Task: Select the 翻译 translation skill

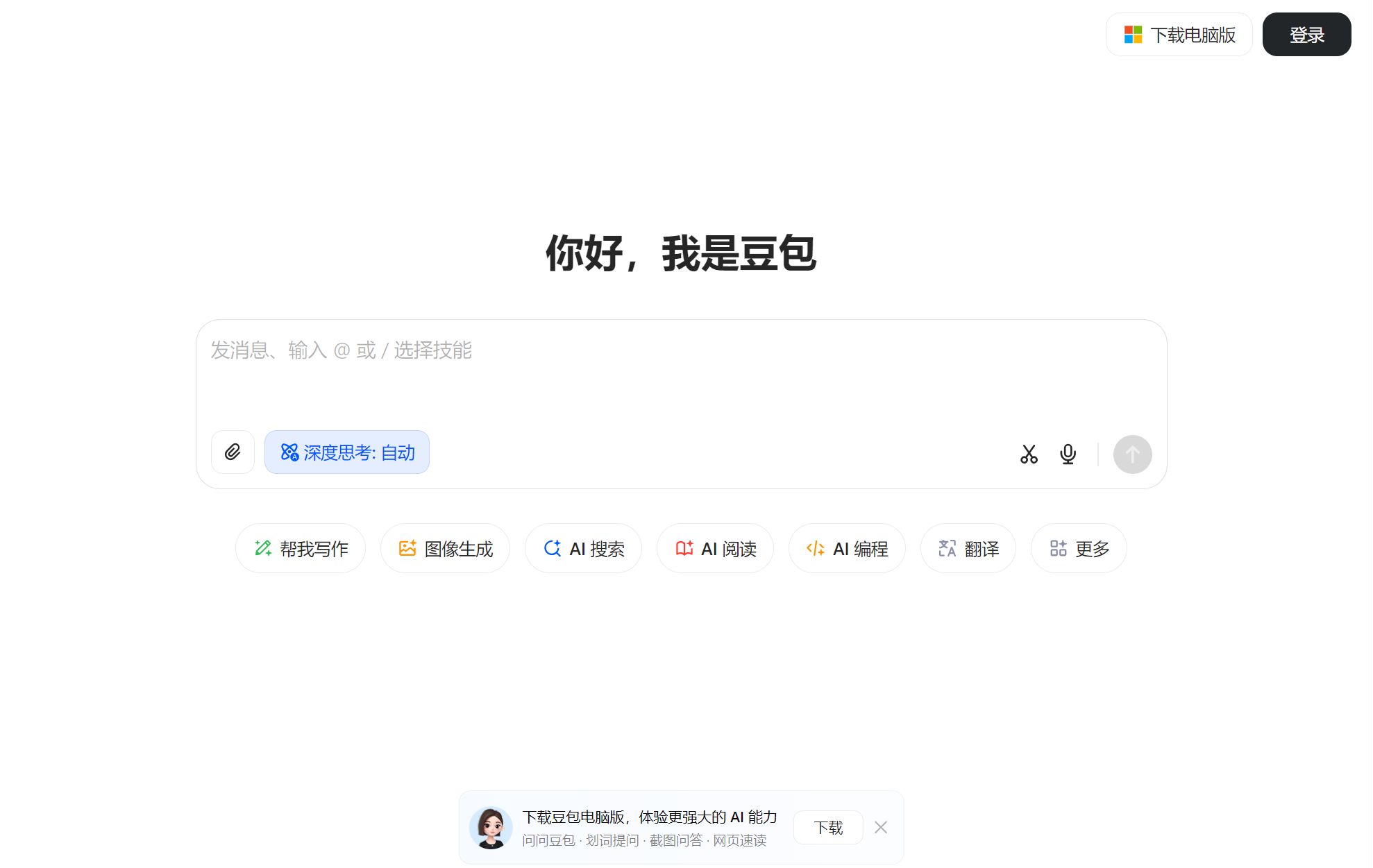Action: 968,549
